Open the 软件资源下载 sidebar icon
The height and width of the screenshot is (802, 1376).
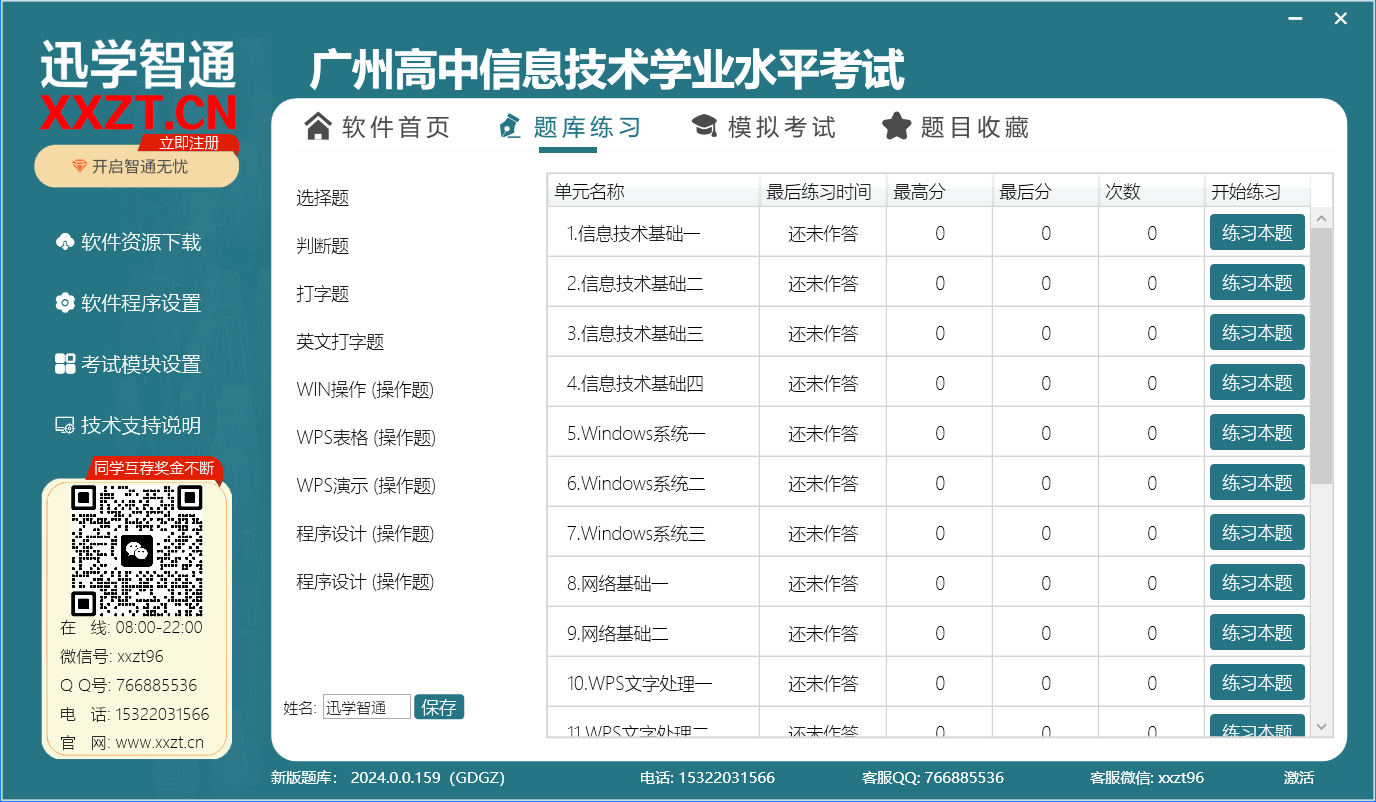(63, 242)
